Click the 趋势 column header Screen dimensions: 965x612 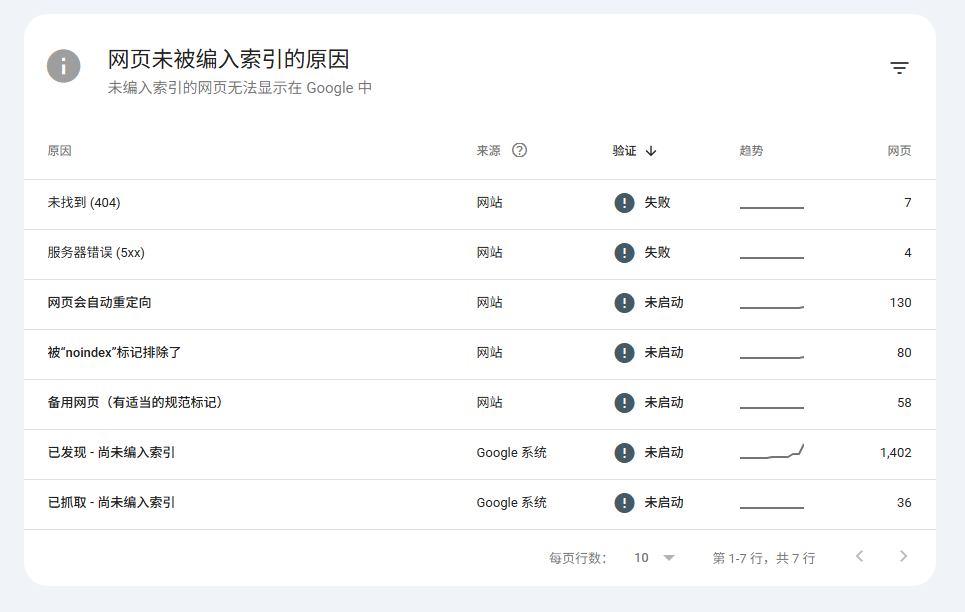pyautogui.click(x=751, y=151)
